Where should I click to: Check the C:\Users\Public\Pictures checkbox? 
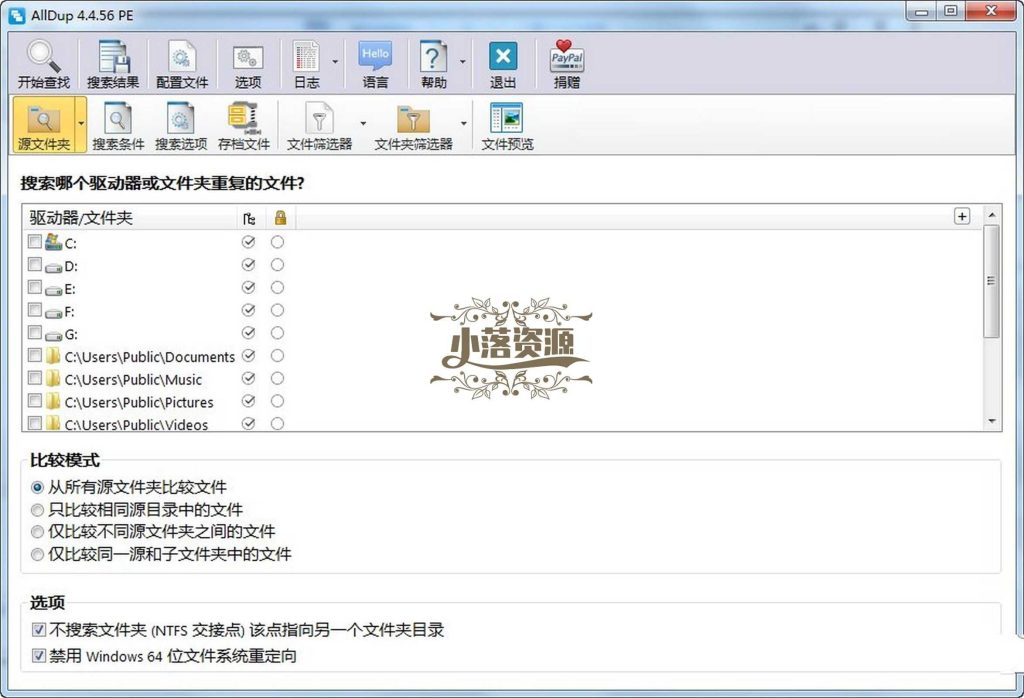point(35,400)
